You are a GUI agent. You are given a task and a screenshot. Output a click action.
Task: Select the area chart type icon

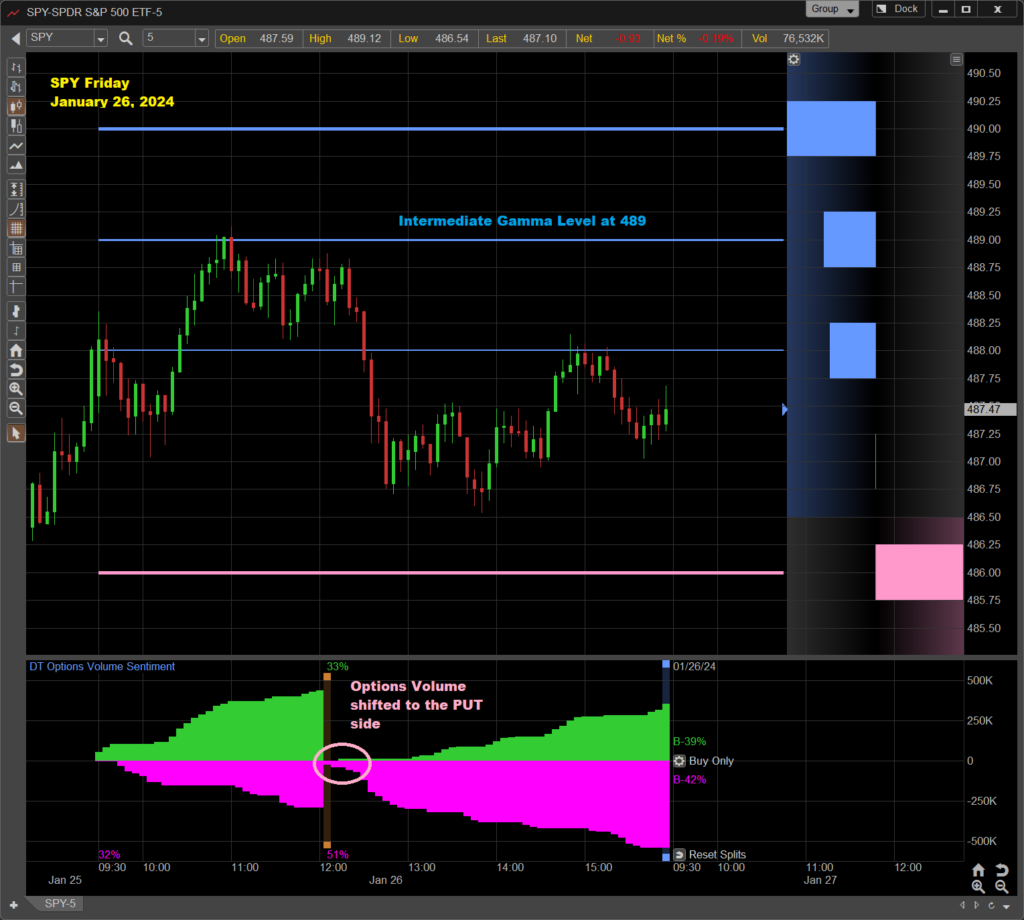[x=16, y=166]
